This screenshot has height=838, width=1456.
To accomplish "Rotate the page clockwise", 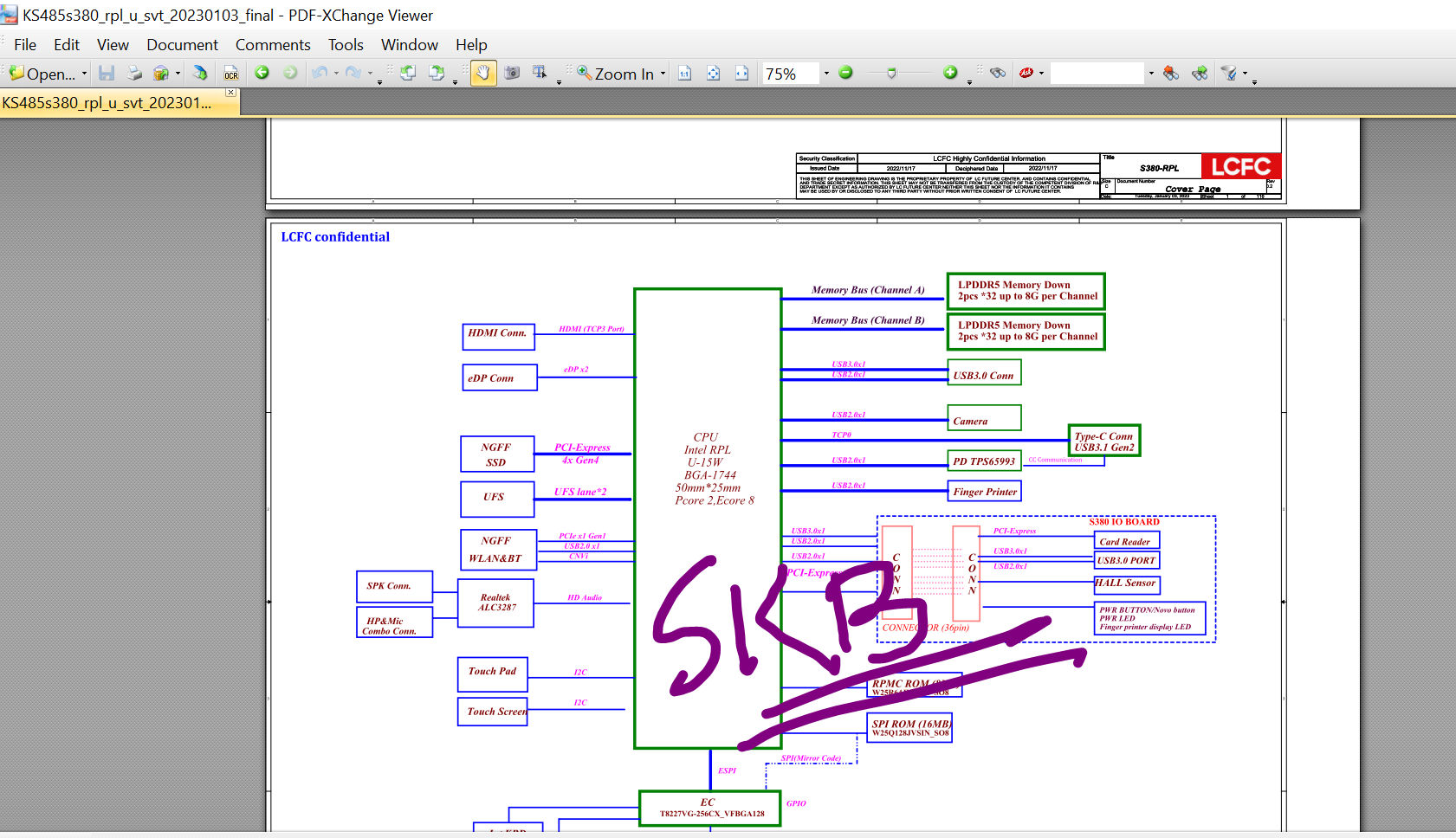I will (x=437, y=74).
